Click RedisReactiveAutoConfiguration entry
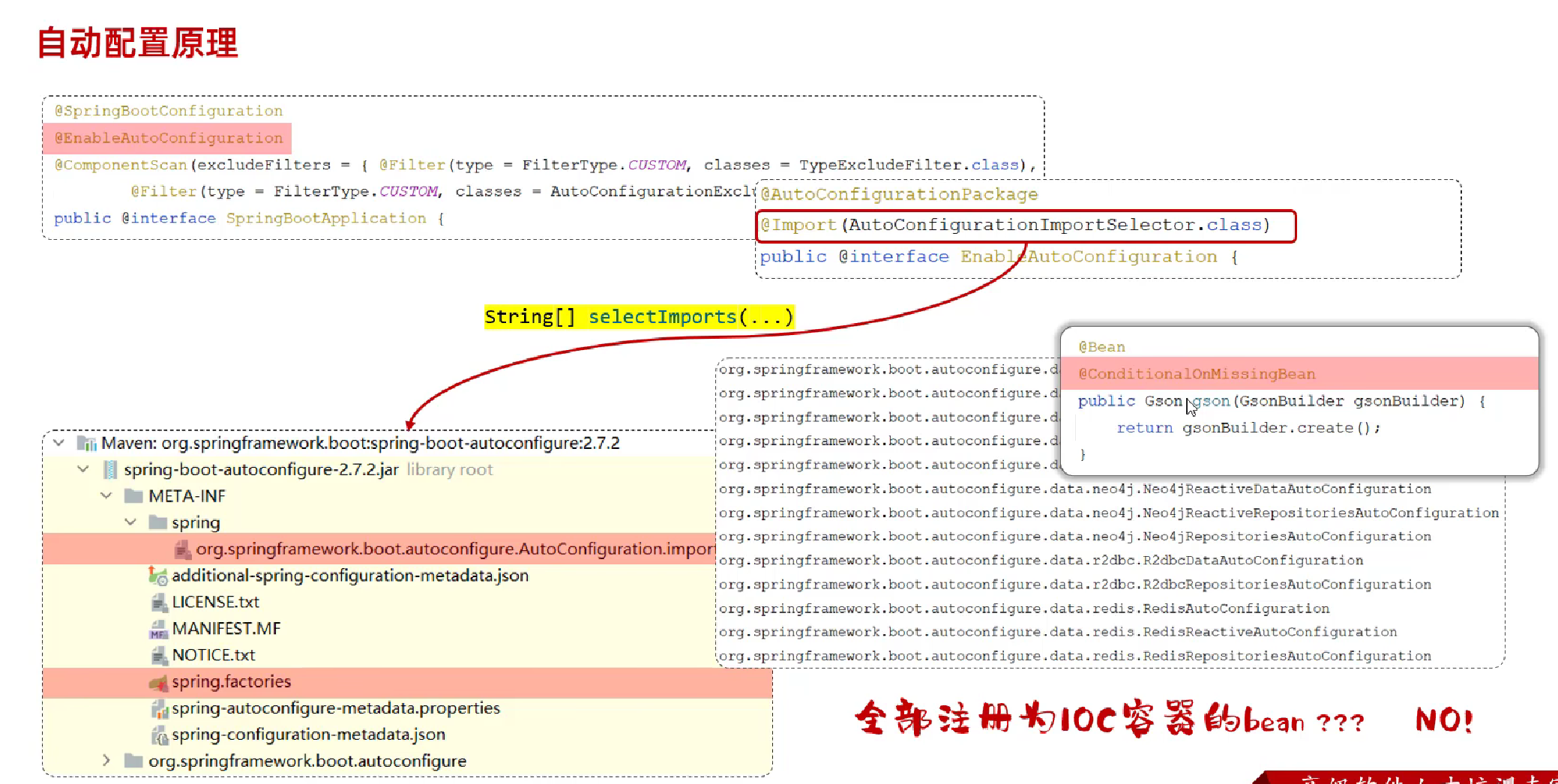Screen dimensions: 1558x784 pos(1058,632)
